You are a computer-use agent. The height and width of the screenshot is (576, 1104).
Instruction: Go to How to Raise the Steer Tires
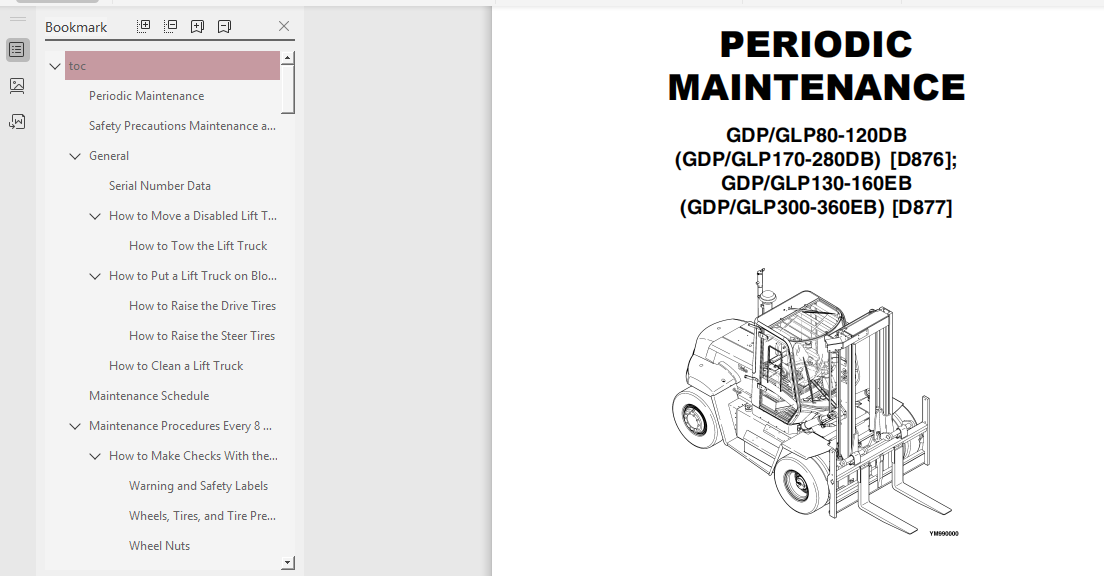pos(201,336)
